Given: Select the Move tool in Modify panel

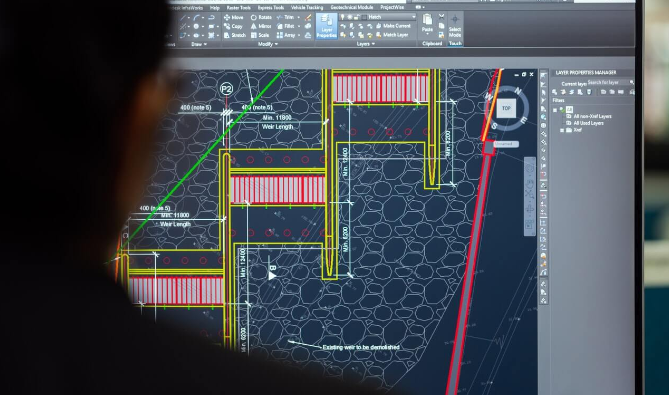Looking at the screenshot, I should pos(234,17).
